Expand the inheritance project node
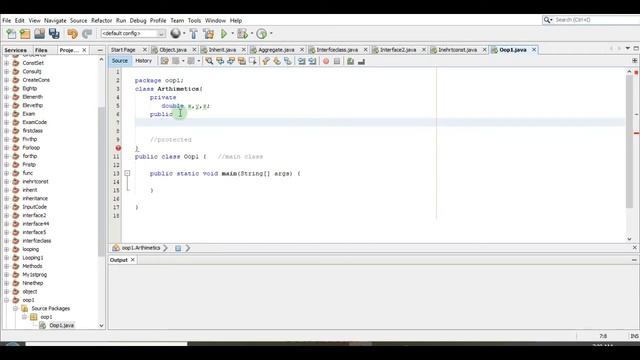Screen dimensions: 640x360 [x=7, y=198]
